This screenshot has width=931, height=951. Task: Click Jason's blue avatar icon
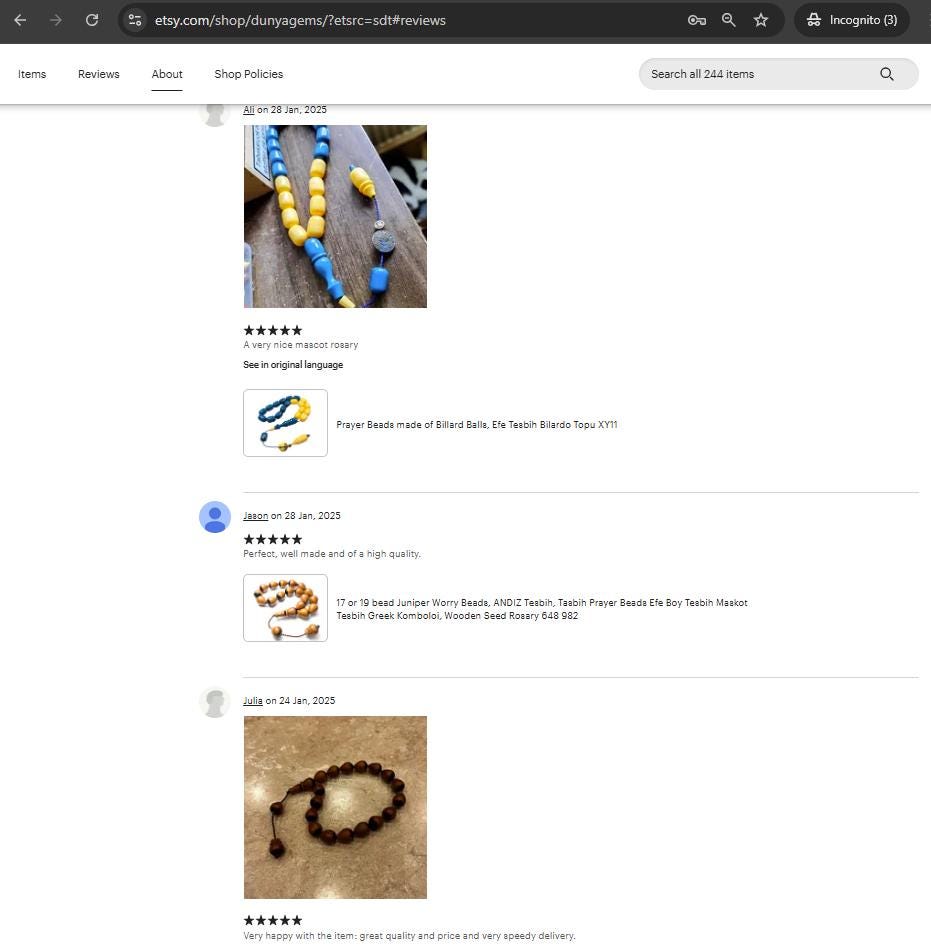coord(215,517)
